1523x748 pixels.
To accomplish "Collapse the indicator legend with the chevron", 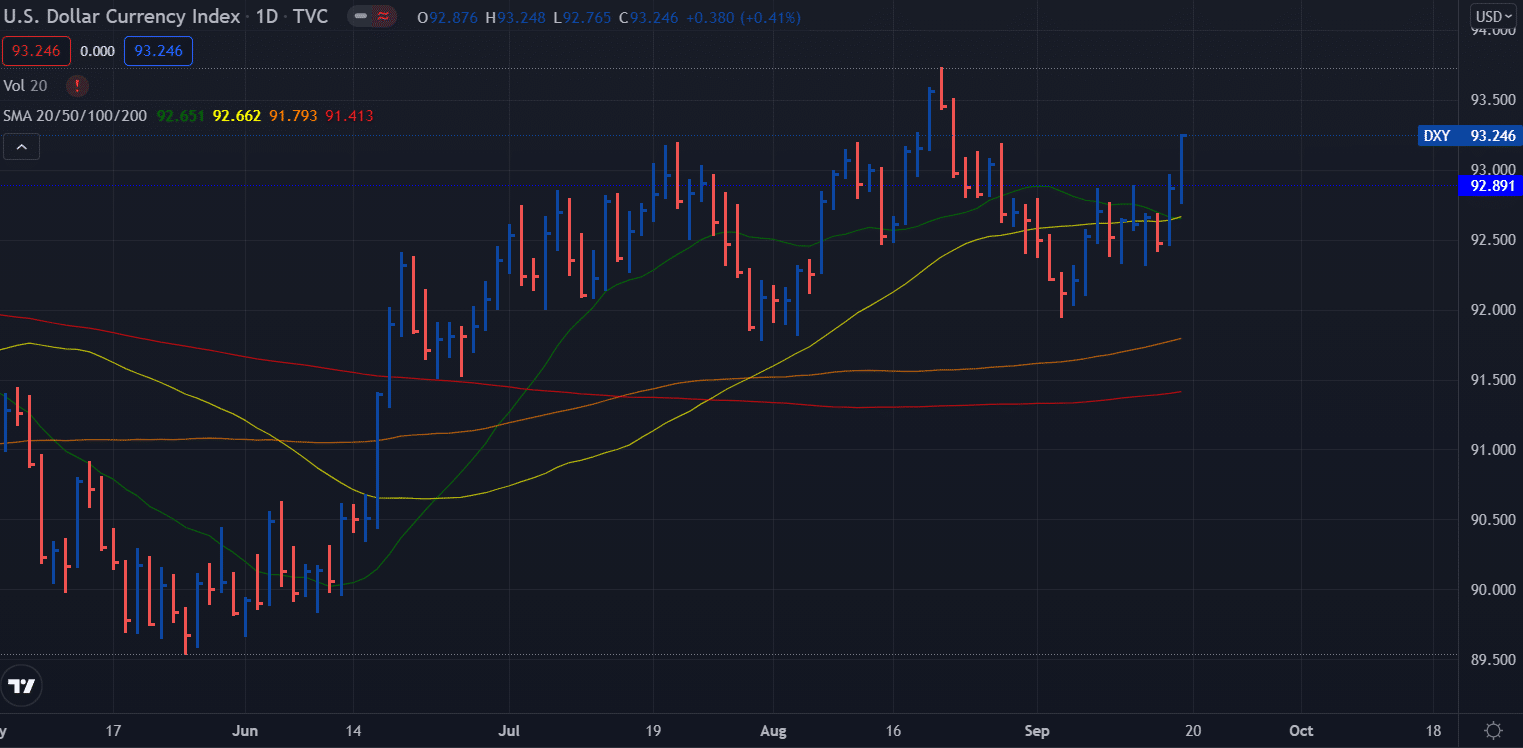I will pyautogui.click(x=21, y=148).
